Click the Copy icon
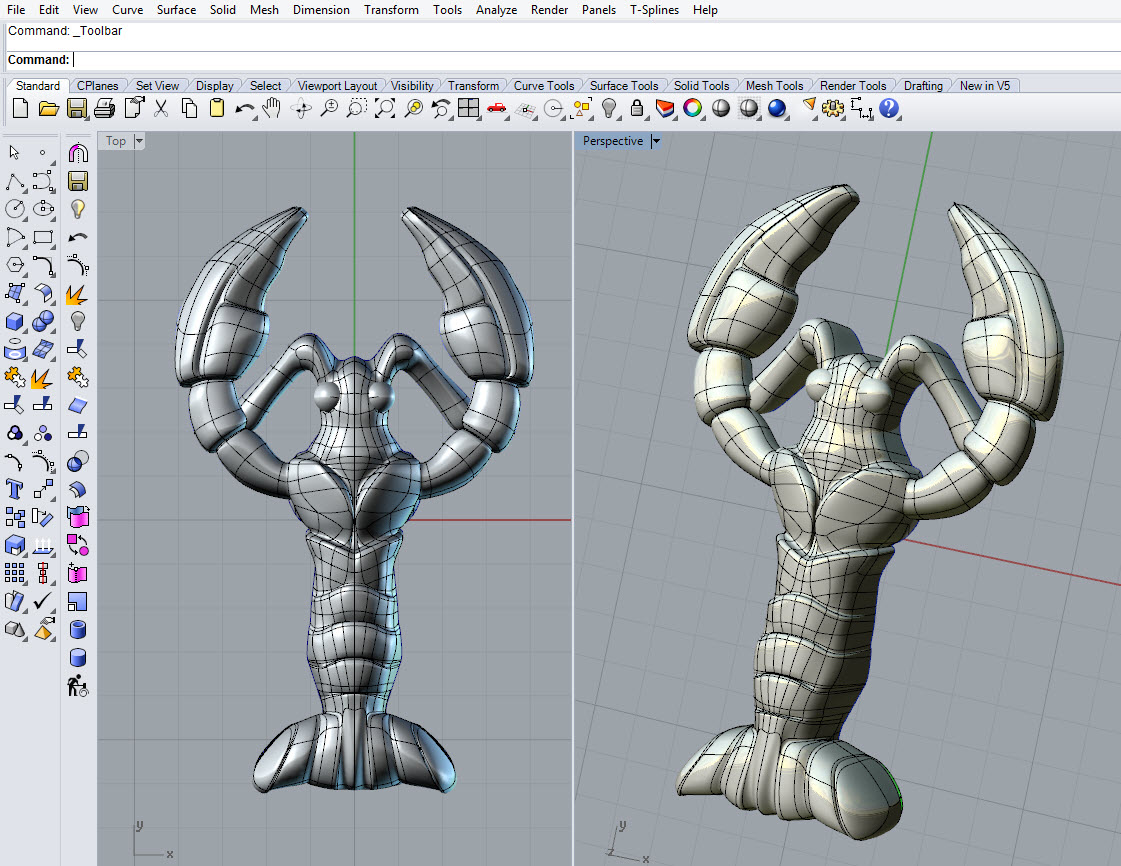The width and height of the screenshot is (1121, 866). (189, 109)
